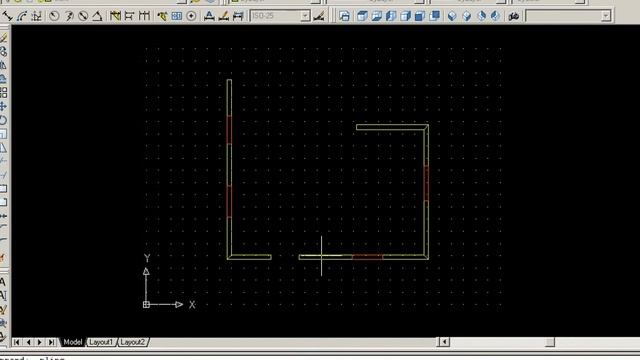Switch to Front view

point(420,16)
